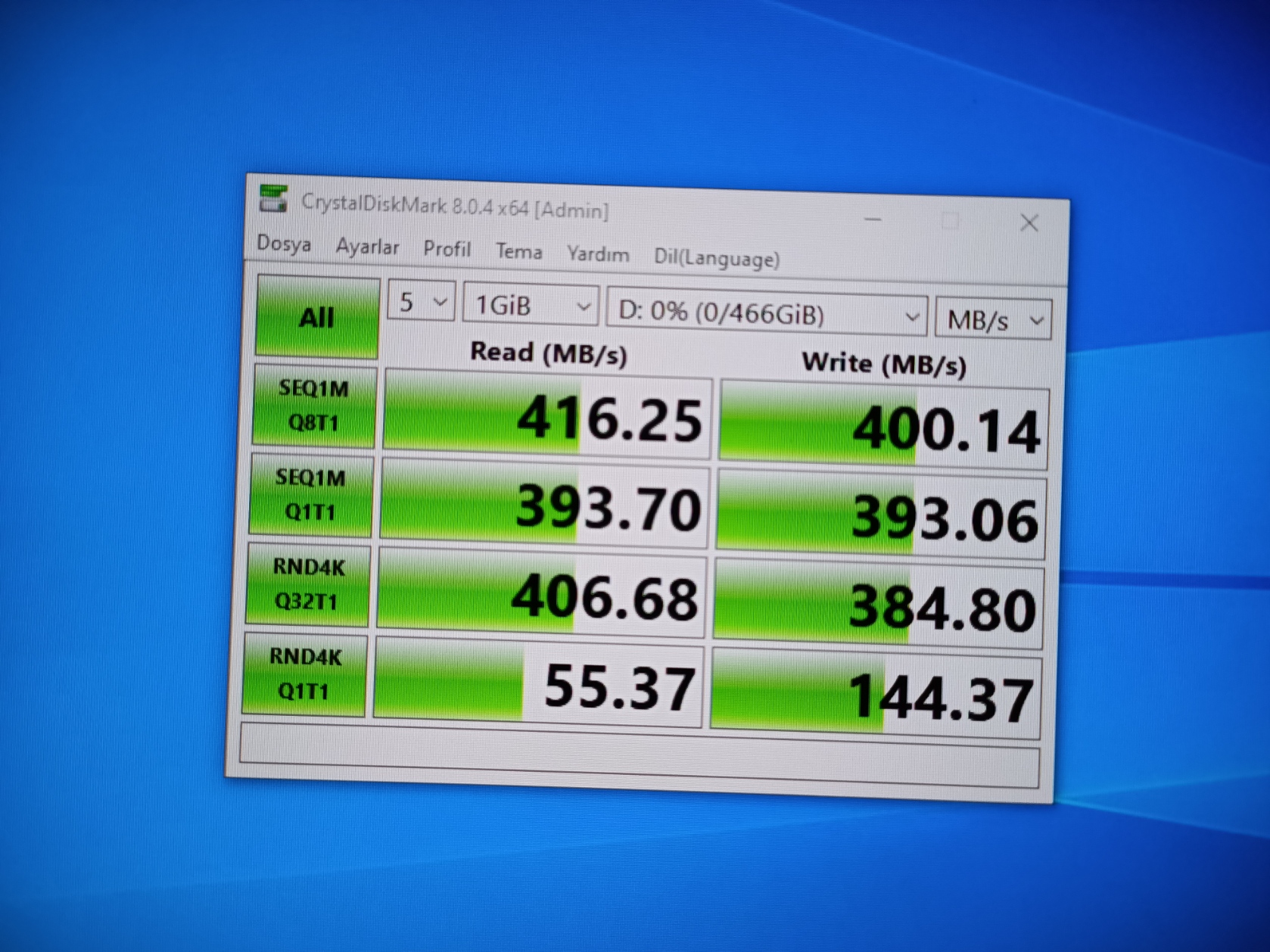Open the Ayarlar menu
This screenshot has width=1270, height=952.
point(367,247)
